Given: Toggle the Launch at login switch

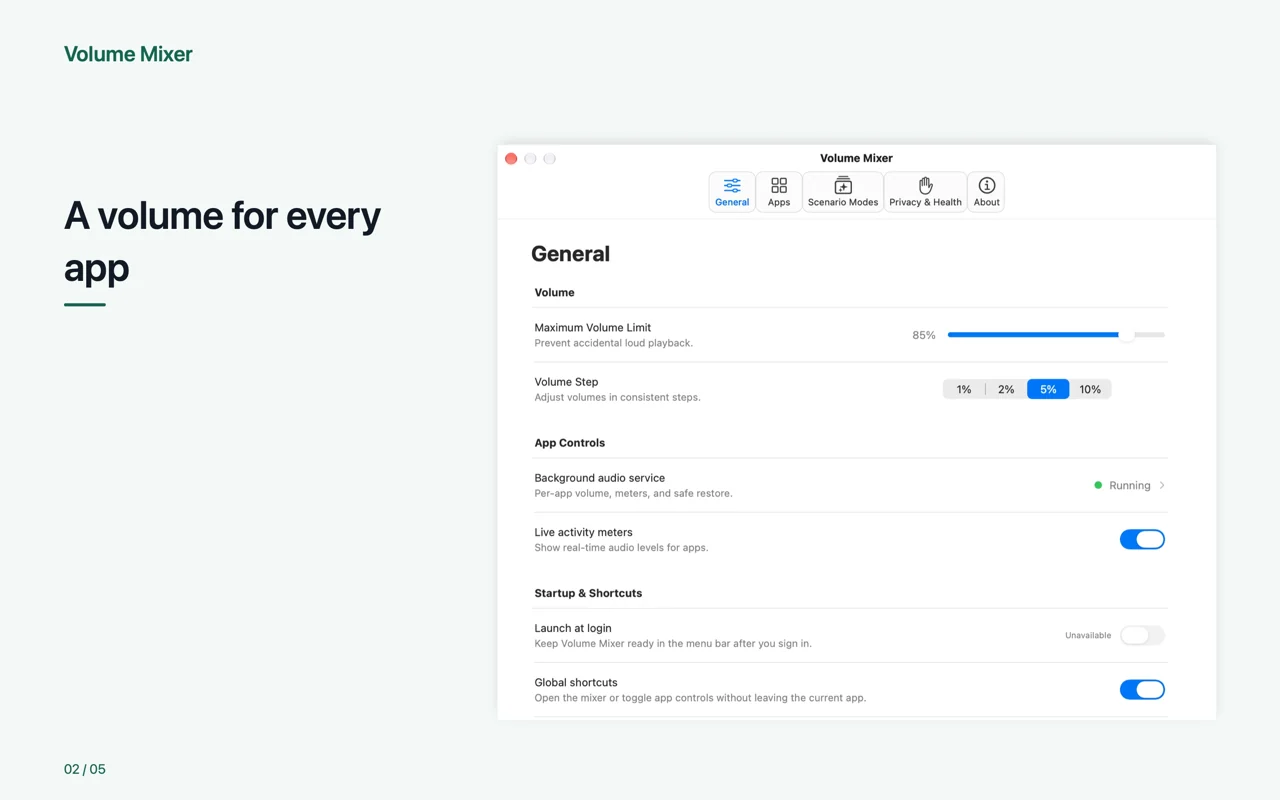Looking at the screenshot, I should (x=1142, y=635).
